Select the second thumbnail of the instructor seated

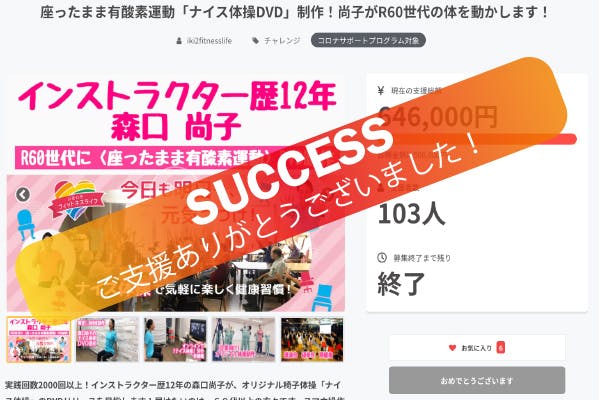108,340
